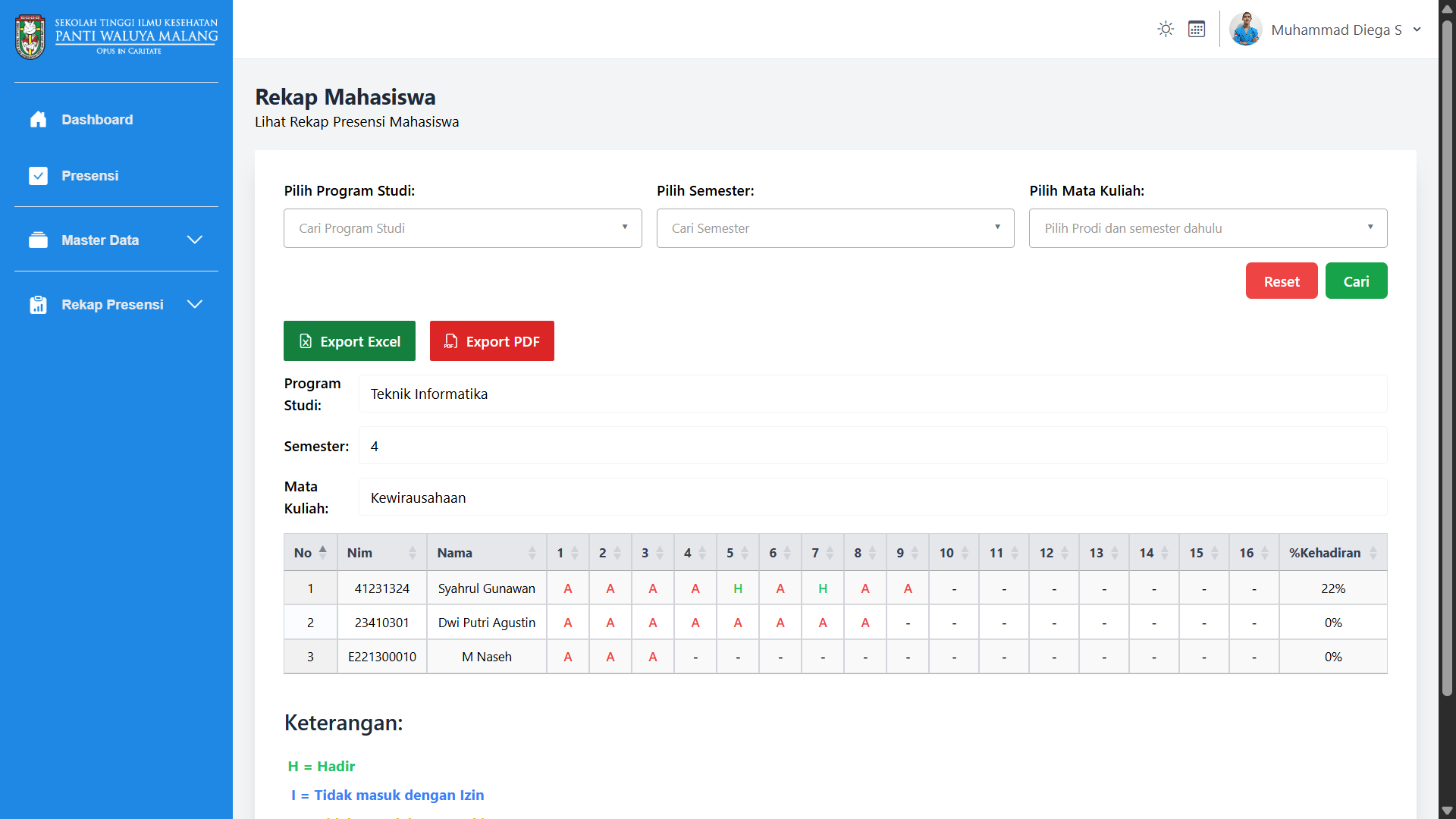
Task: Click the user profile avatar
Action: point(1245,30)
